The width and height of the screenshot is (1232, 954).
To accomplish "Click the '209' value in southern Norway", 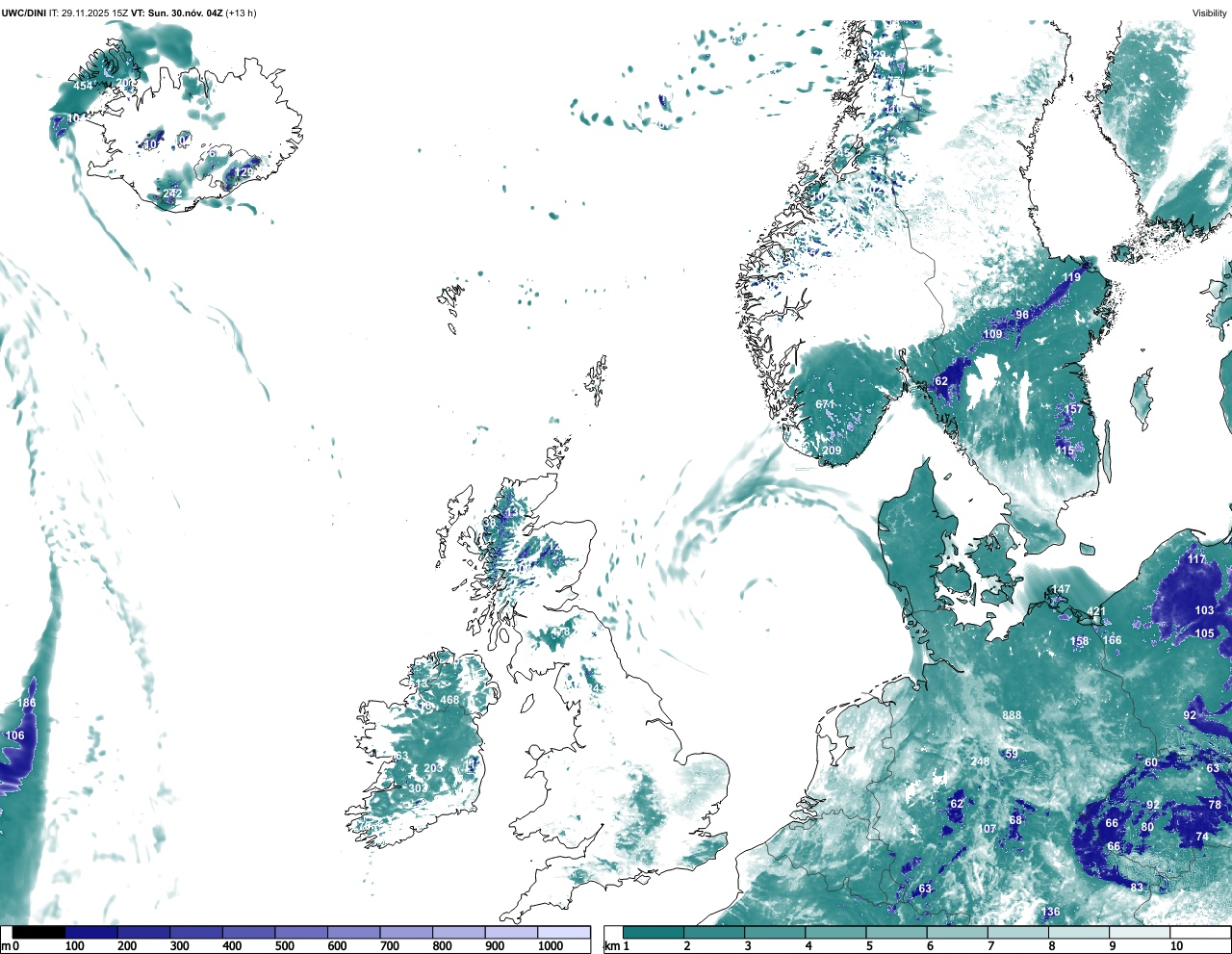I will (x=832, y=451).
